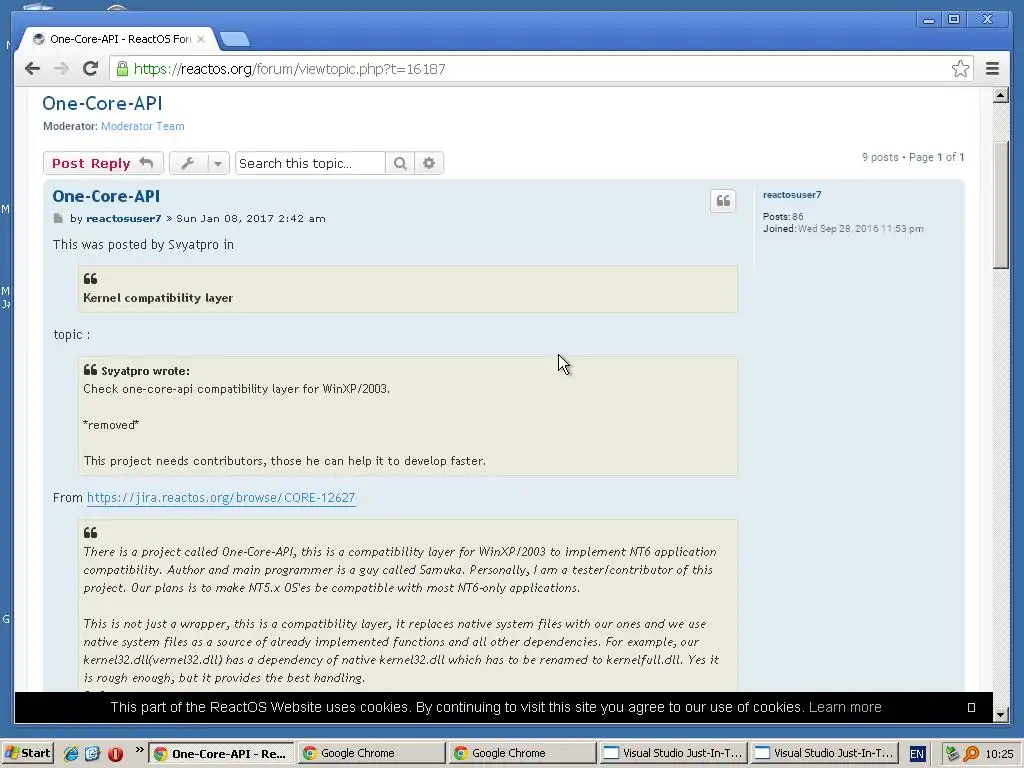
Task: Click the orange magnifier tray icon
Action: coord(971,754)
